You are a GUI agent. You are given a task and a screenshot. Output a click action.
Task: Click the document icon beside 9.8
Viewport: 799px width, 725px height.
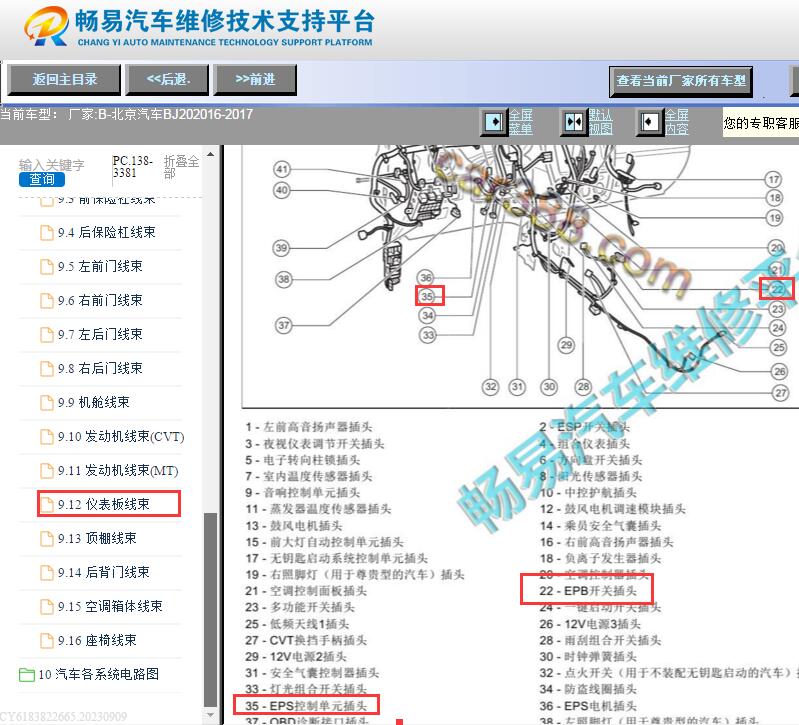(x=47, y=369)
